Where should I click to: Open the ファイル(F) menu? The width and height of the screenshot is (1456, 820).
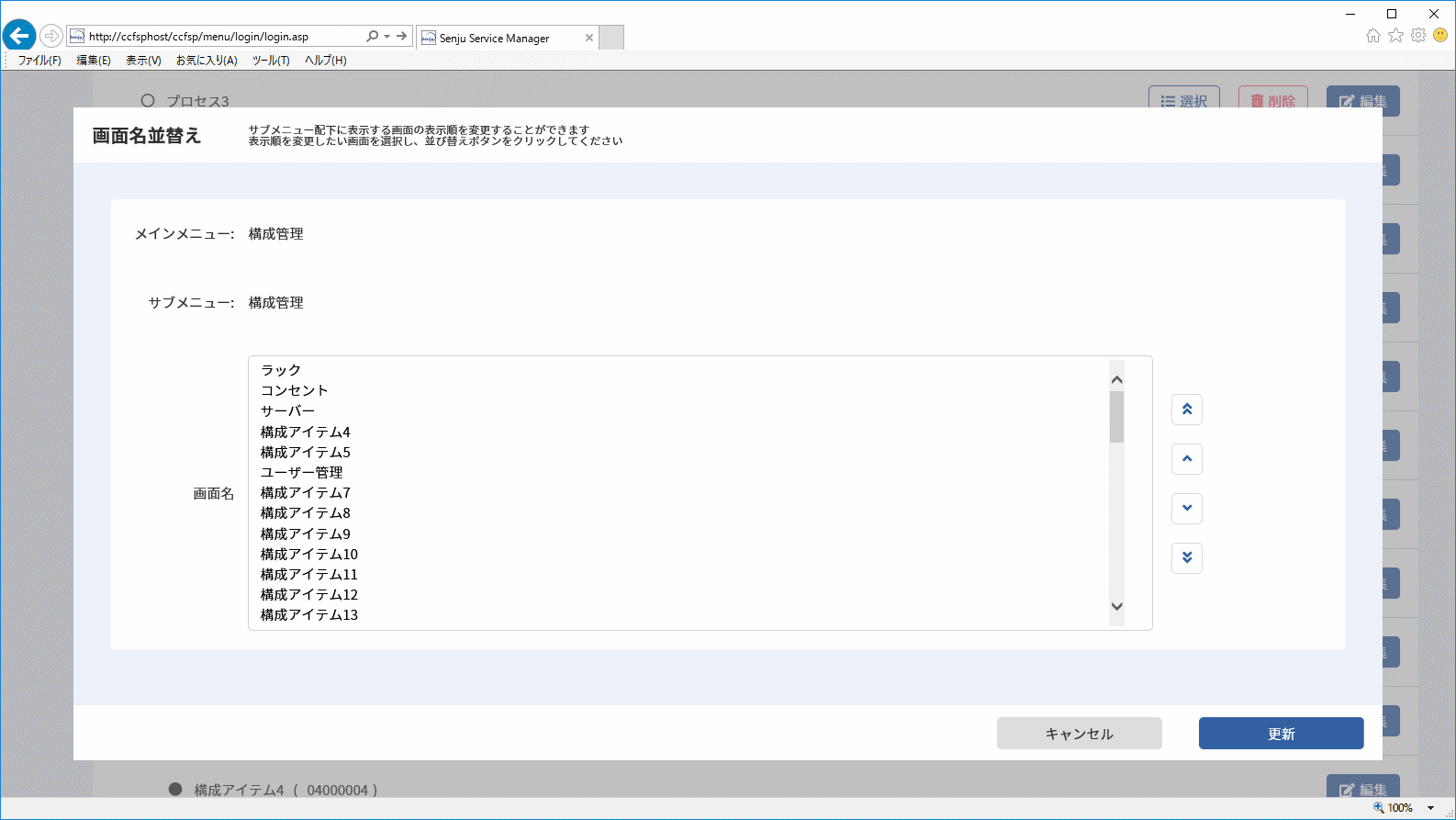tap(39, 61)
